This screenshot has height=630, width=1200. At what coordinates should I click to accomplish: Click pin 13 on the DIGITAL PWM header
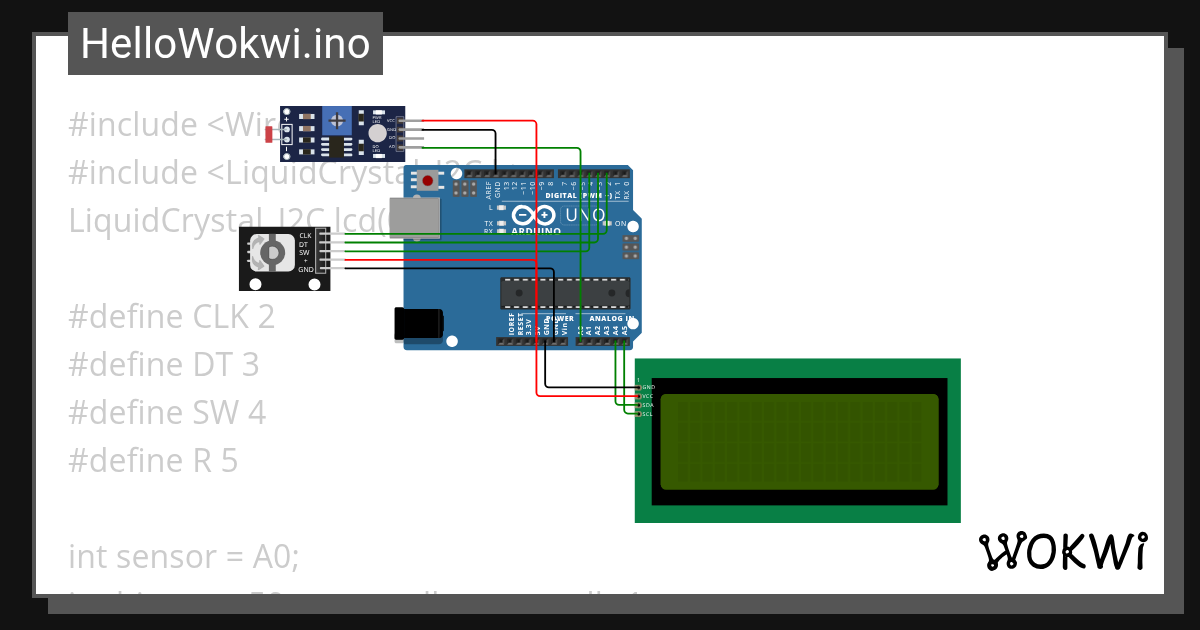click(505, 174)
